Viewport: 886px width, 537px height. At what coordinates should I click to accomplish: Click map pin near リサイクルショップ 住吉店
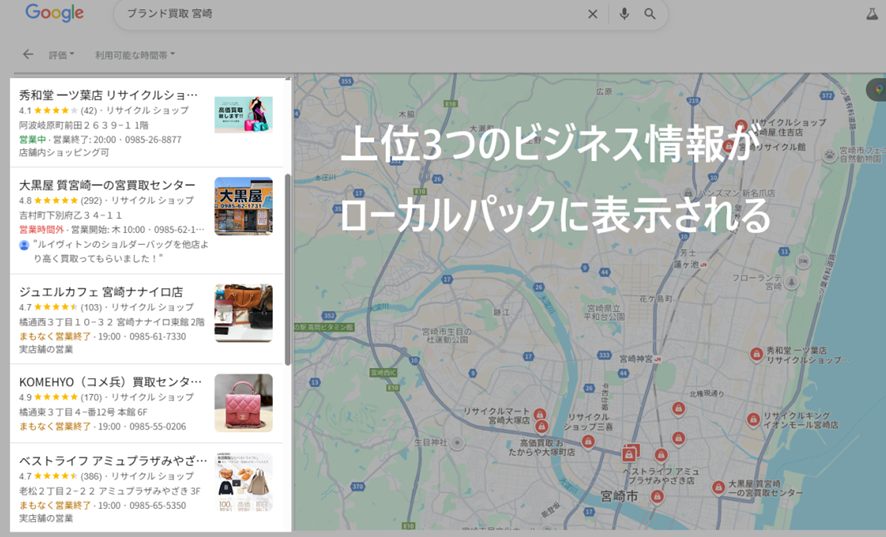click(x=741, y=126)
